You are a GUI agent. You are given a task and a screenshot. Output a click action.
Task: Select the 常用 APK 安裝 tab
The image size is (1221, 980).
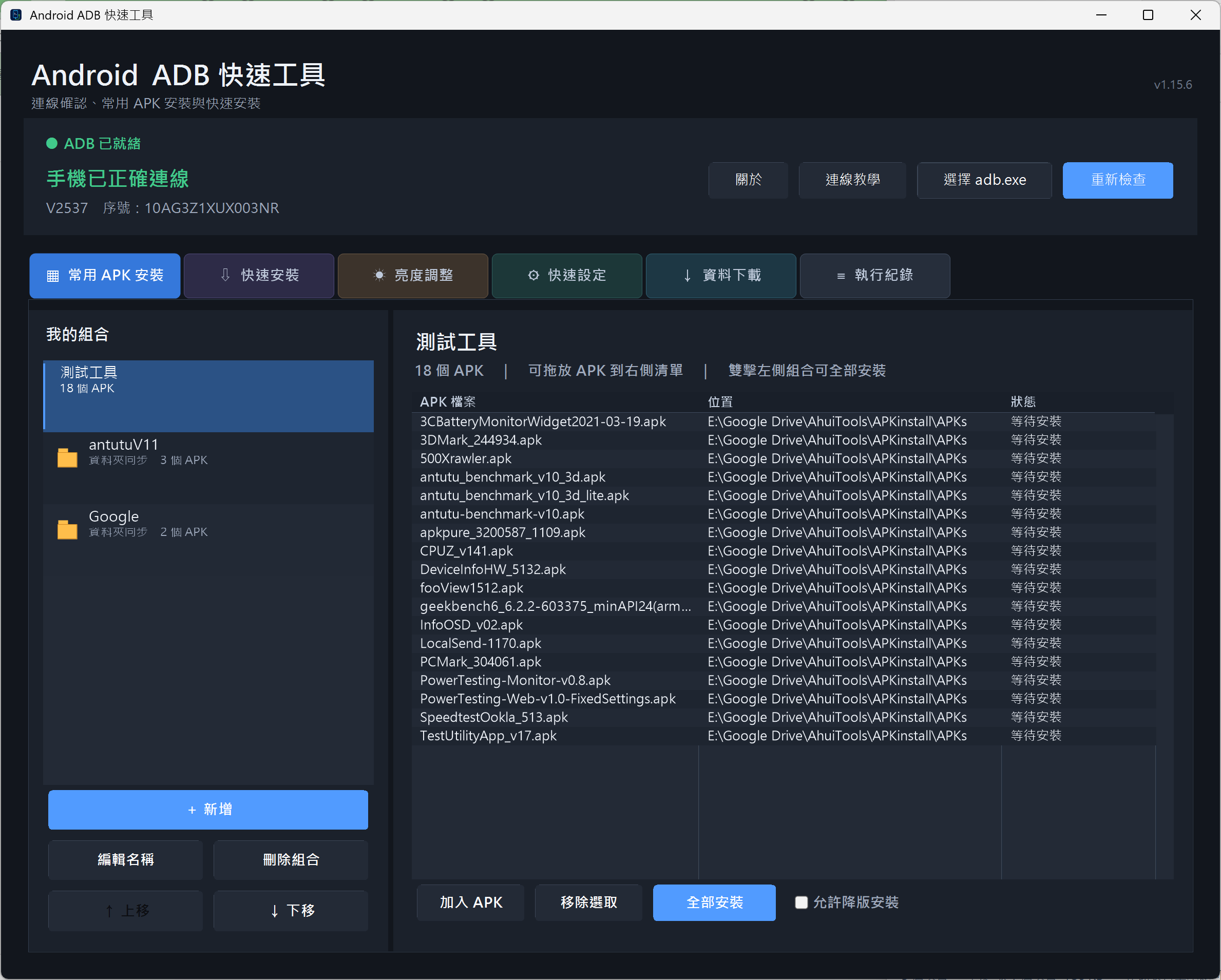pos(105,276)
